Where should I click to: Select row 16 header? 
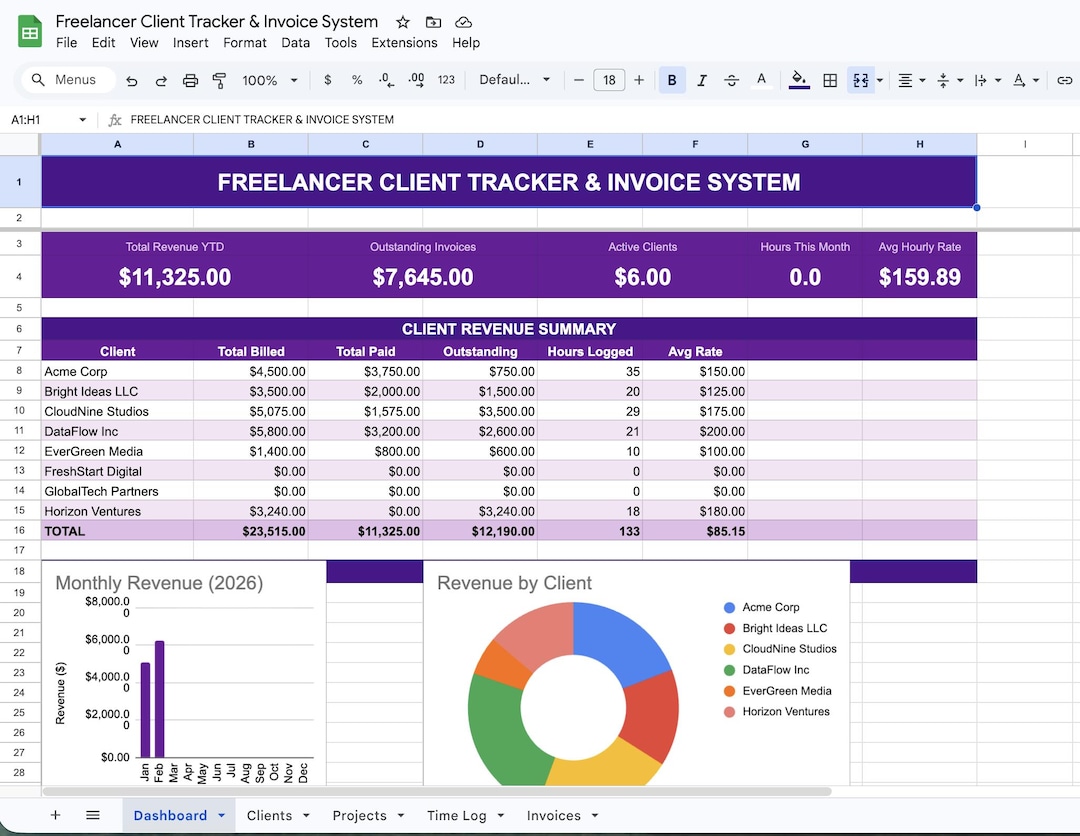point(19,530)
